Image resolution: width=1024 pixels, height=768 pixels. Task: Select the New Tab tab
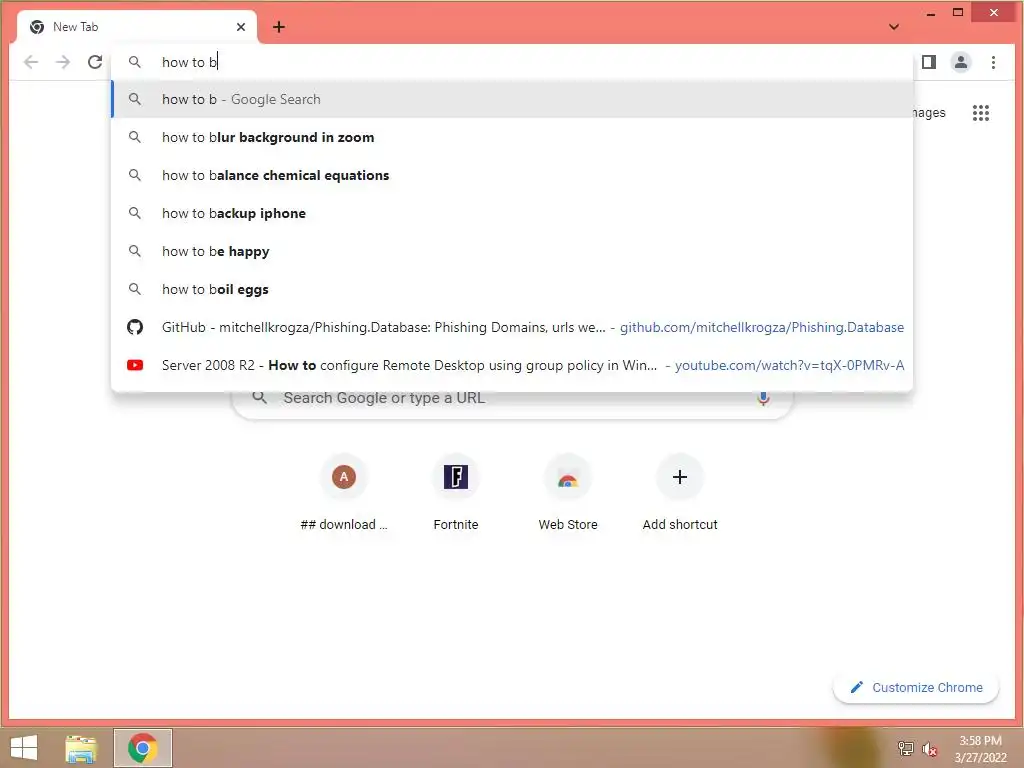tap(137, 27)
